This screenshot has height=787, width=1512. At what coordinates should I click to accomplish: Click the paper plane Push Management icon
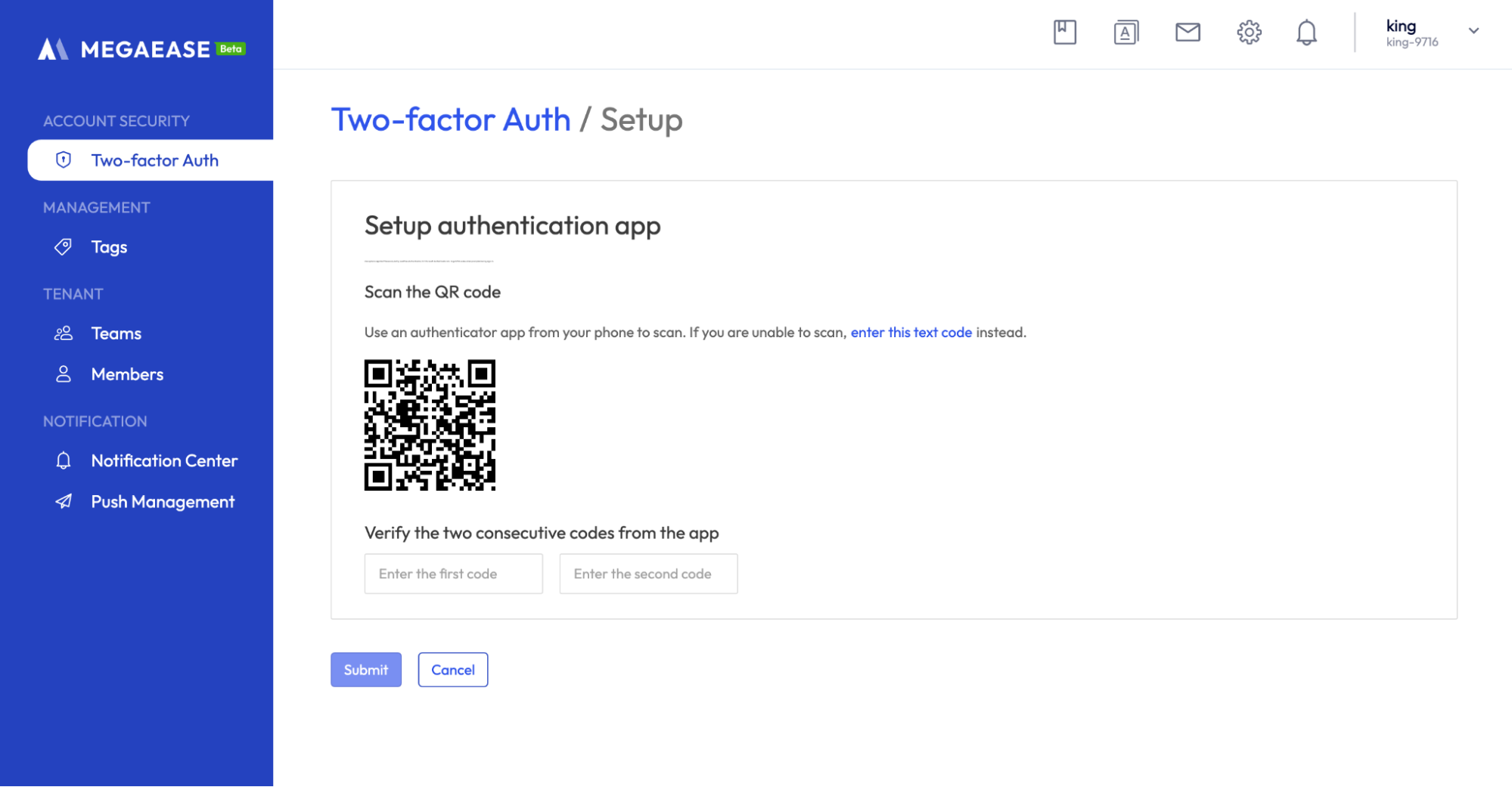(64, 501)
